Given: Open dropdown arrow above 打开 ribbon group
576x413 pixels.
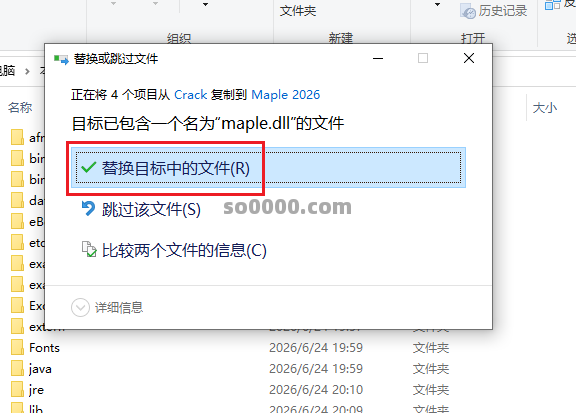Looking at the screenshot, I should [437, 4].
